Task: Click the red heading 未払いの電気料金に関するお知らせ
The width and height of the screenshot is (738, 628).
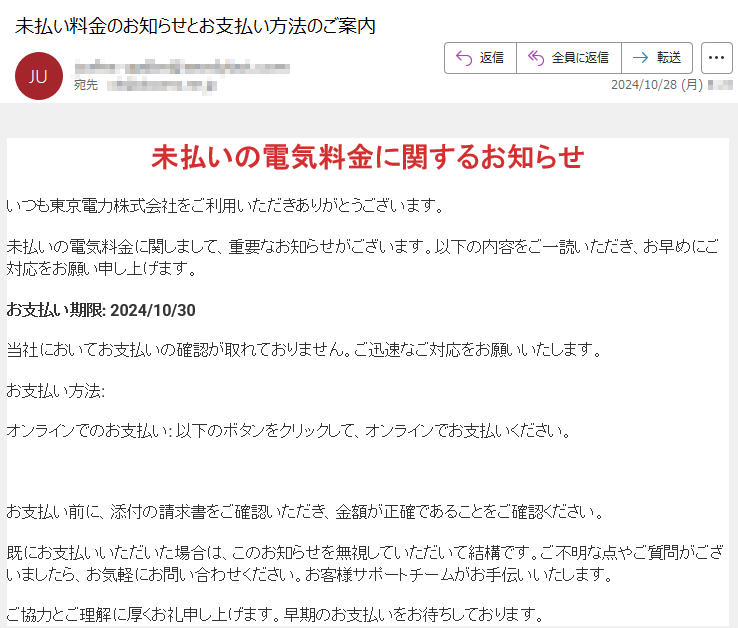Action: tap(368, 157)
